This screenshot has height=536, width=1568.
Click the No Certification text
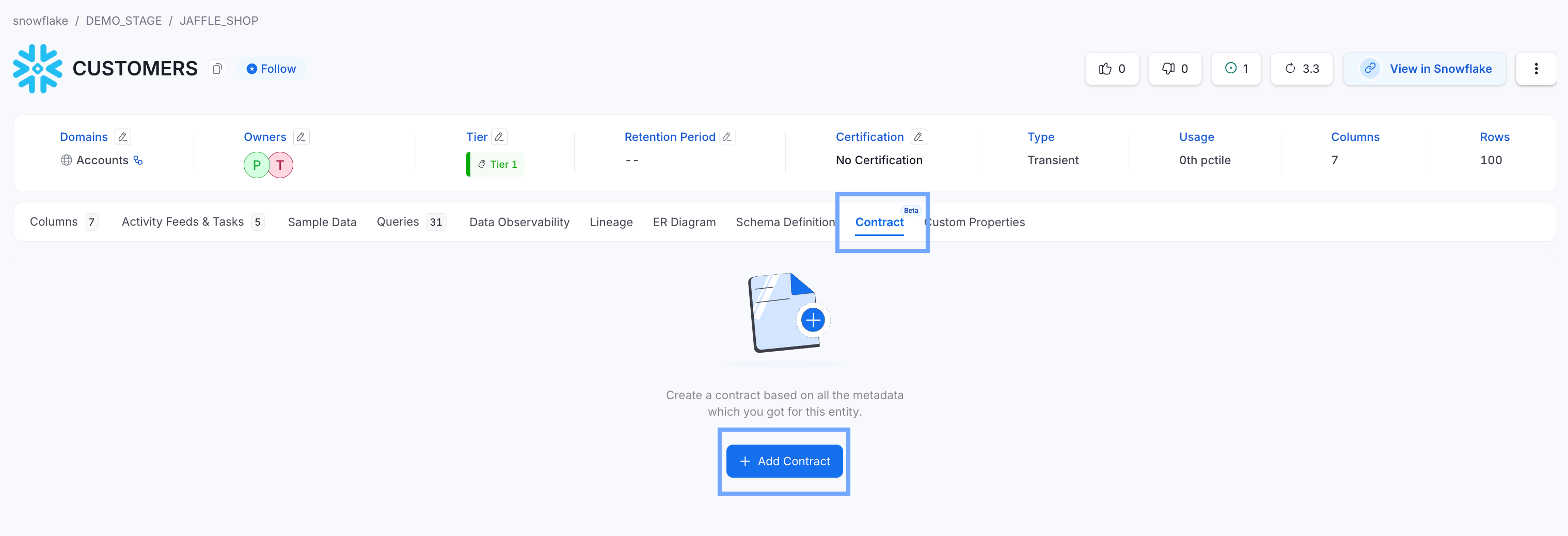pyautogui.click(x=879, y=160)
